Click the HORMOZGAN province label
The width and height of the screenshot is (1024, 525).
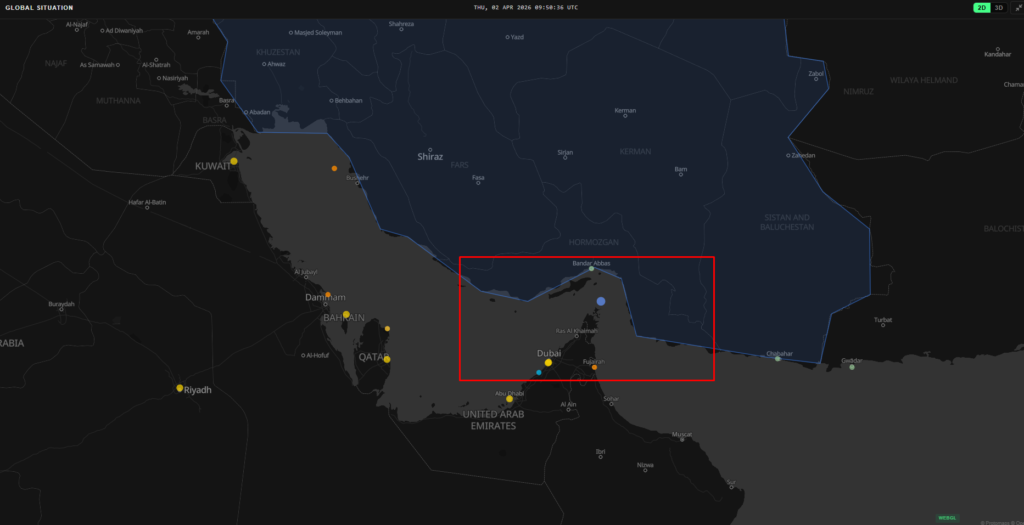[x=593, y=242]
